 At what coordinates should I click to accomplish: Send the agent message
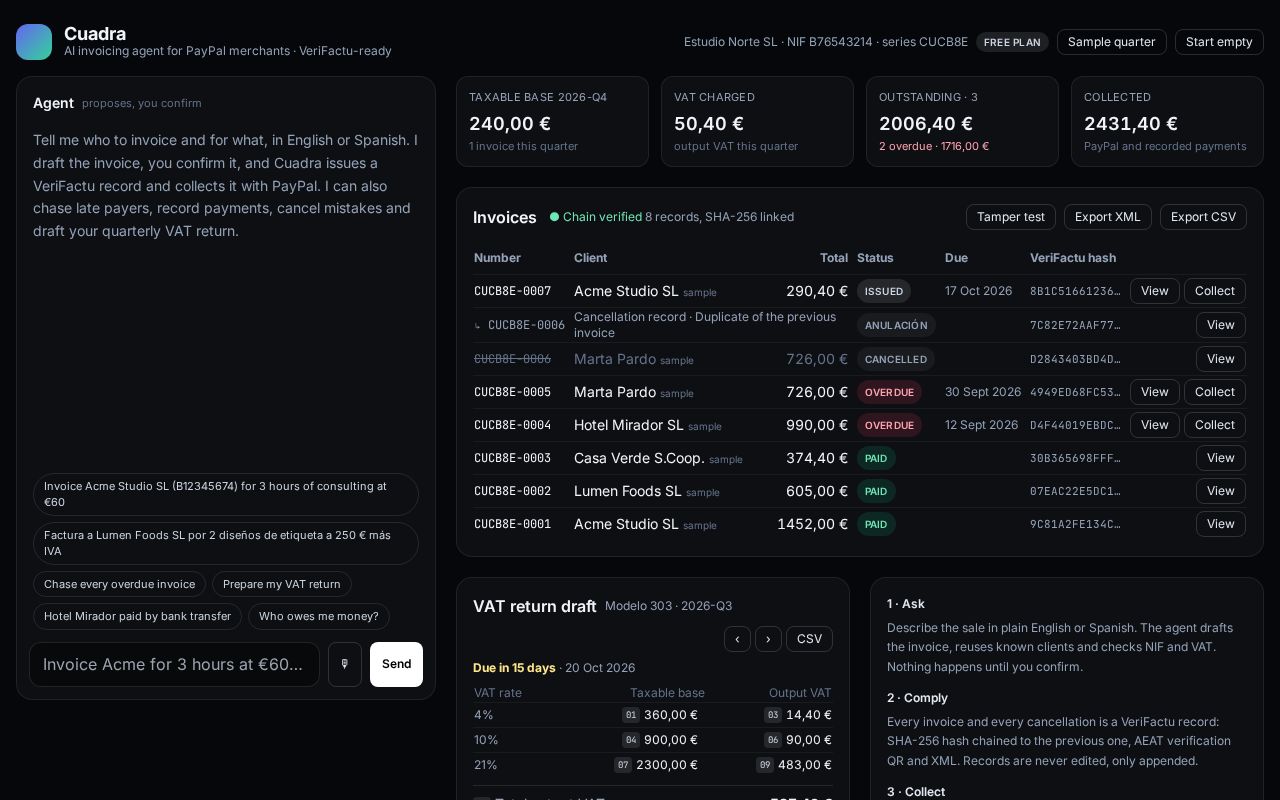point(396,664)
